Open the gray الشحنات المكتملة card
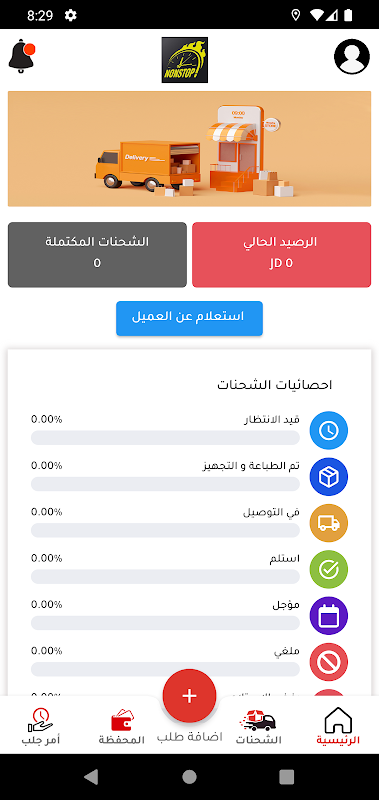 [x=97, y=255]
